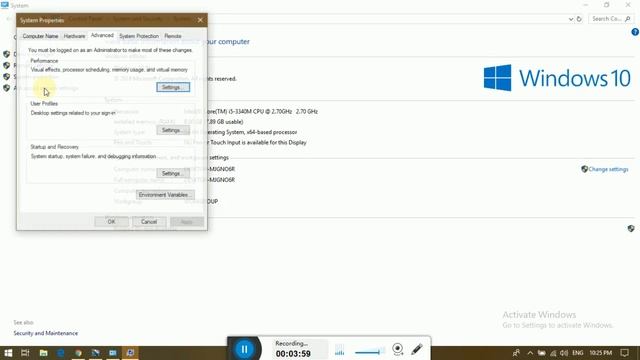
Task: Expand the address bar history dropdown
Action: (571, 19)
